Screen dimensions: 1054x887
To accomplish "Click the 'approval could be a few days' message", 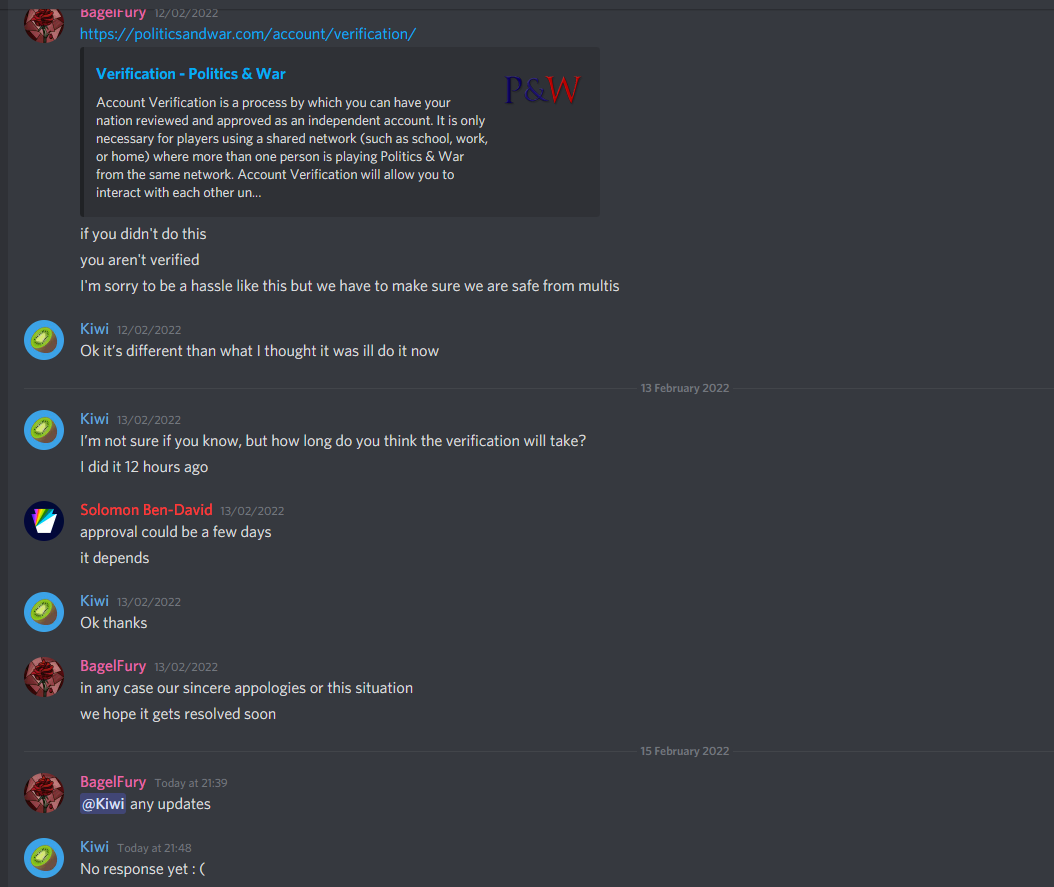I will [x=175, y=532].
